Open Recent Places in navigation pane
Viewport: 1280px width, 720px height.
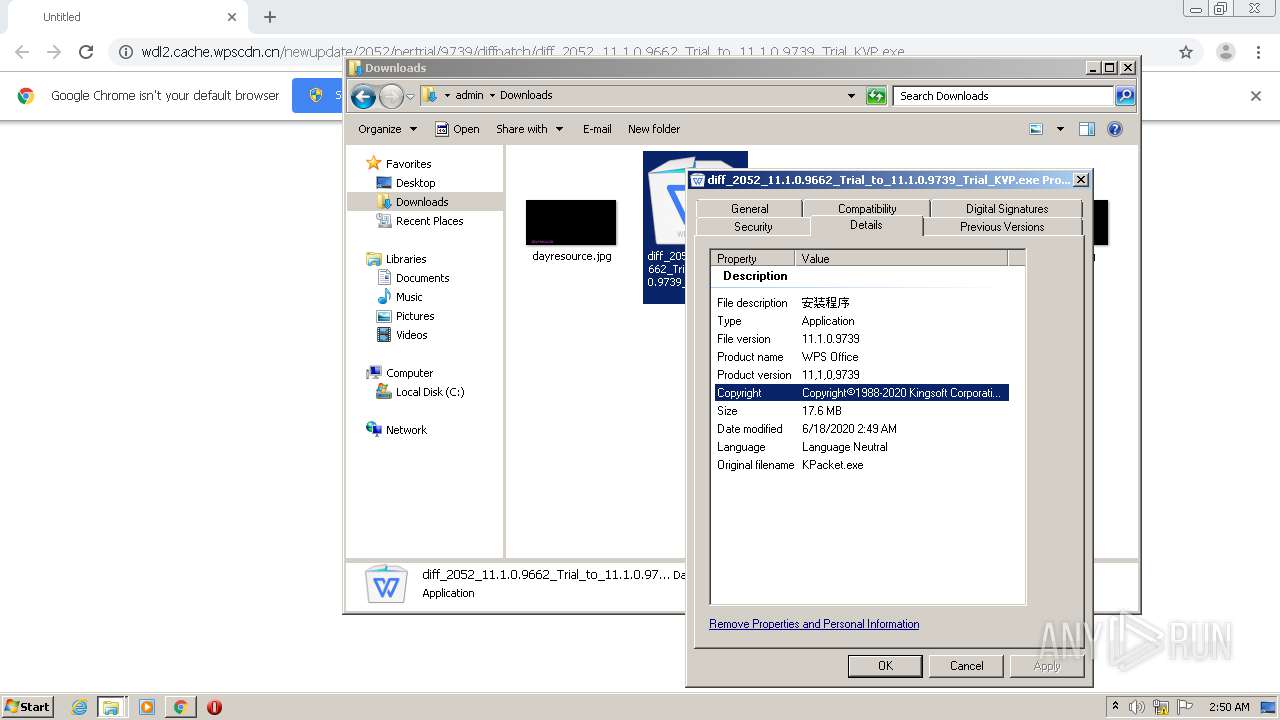(x=429, y=221)
